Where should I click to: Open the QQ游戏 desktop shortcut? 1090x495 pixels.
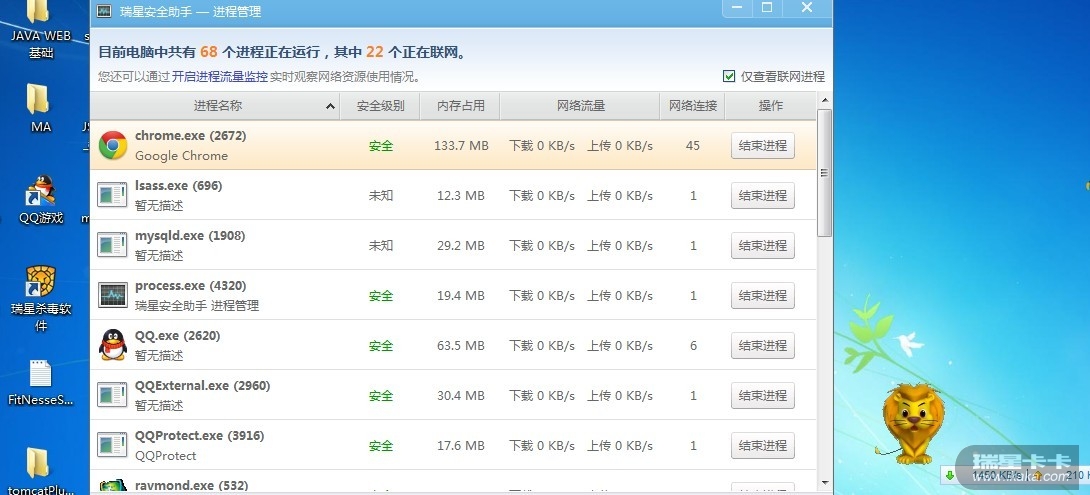[41, 190]
